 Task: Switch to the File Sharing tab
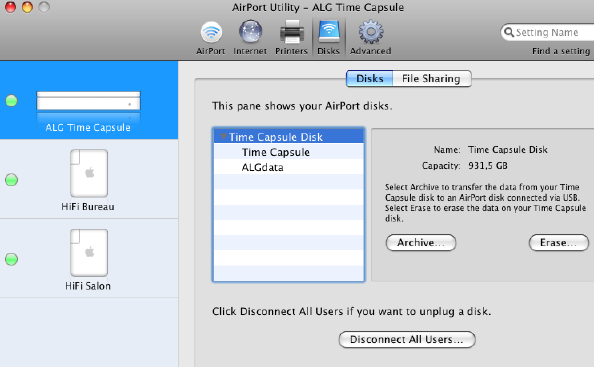(431, 78)
